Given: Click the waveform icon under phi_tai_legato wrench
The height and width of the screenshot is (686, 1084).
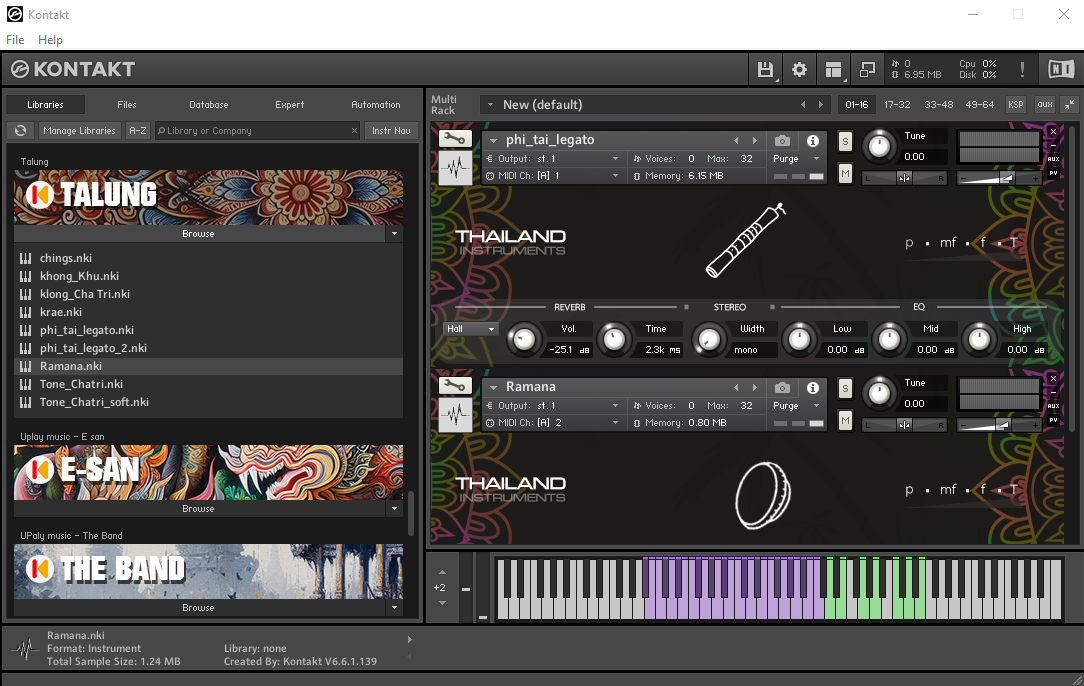Looking at the screenshot, I should point(455,168).
